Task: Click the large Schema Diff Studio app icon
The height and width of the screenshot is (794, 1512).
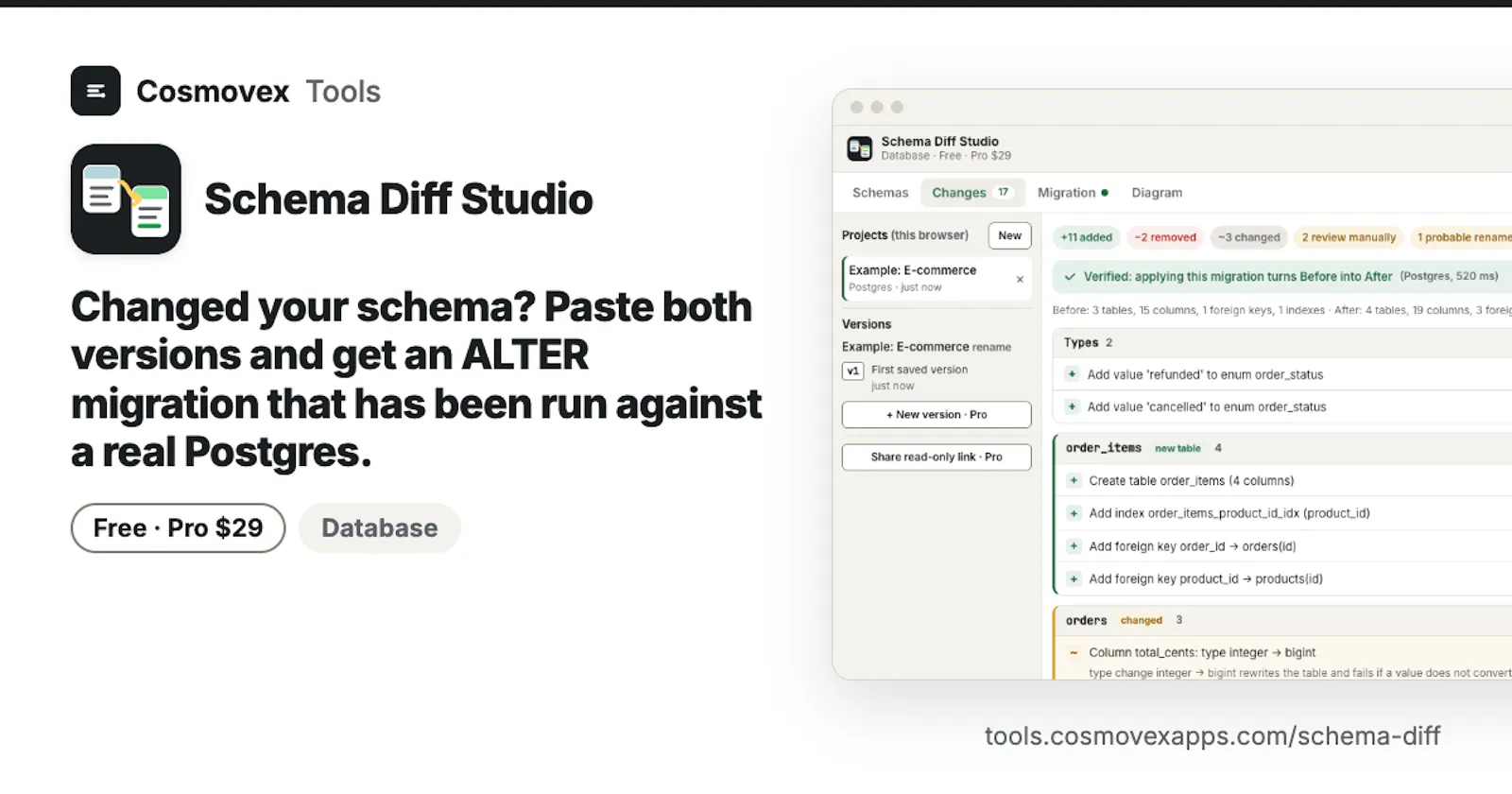Action: (x=126, y=199)
